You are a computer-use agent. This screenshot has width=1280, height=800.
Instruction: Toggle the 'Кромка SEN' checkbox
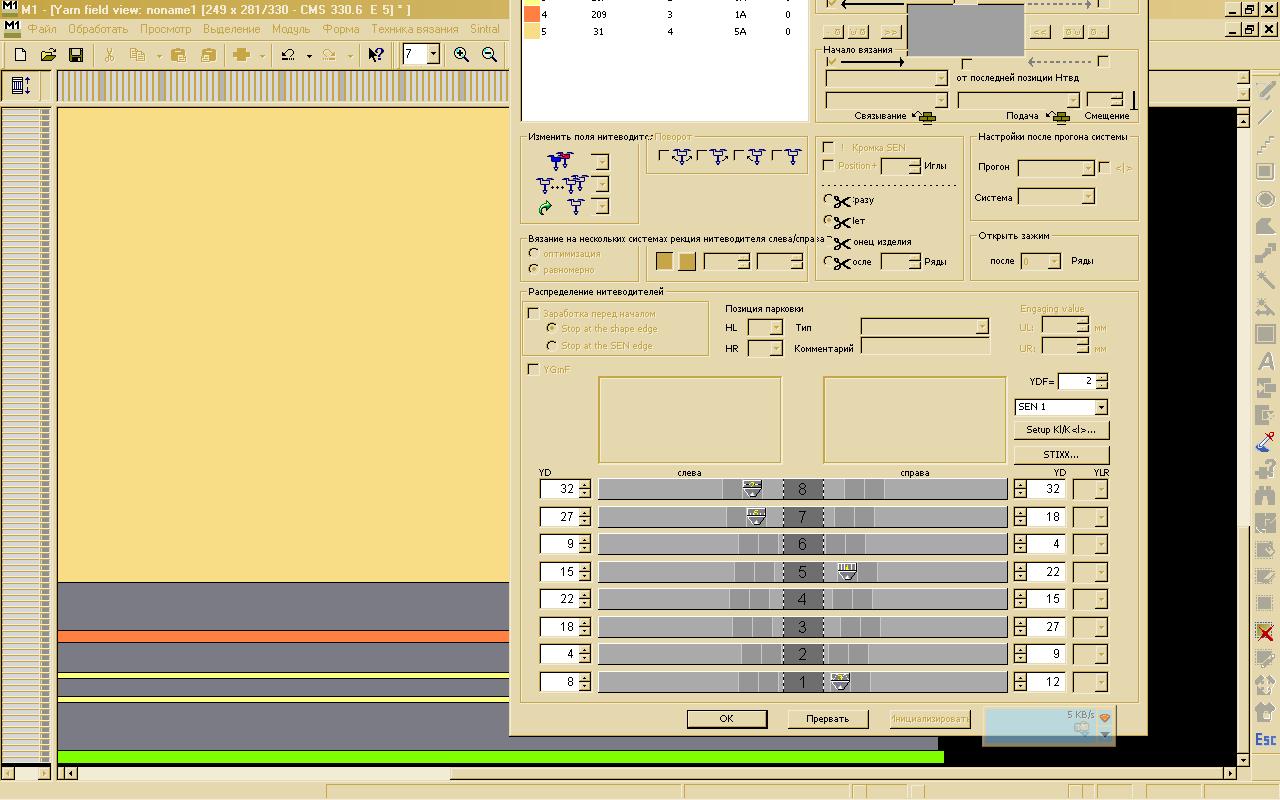coord(828,148)
